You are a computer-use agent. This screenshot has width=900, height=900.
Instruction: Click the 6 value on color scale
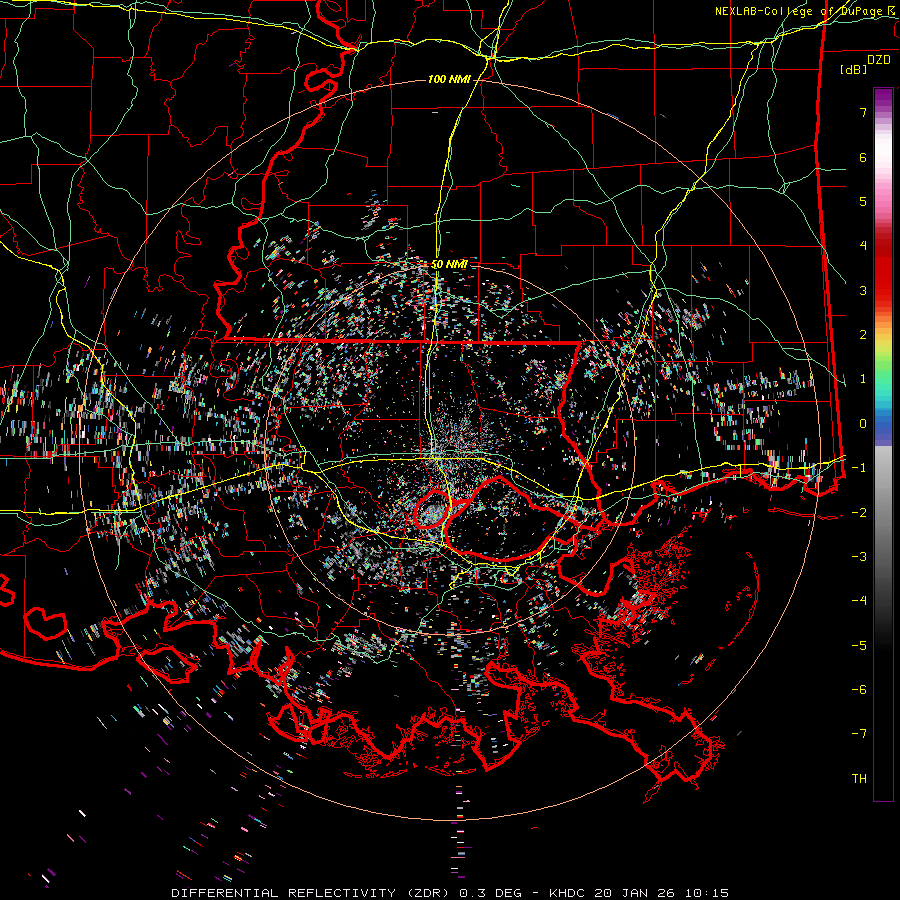(x=863, y=157)
